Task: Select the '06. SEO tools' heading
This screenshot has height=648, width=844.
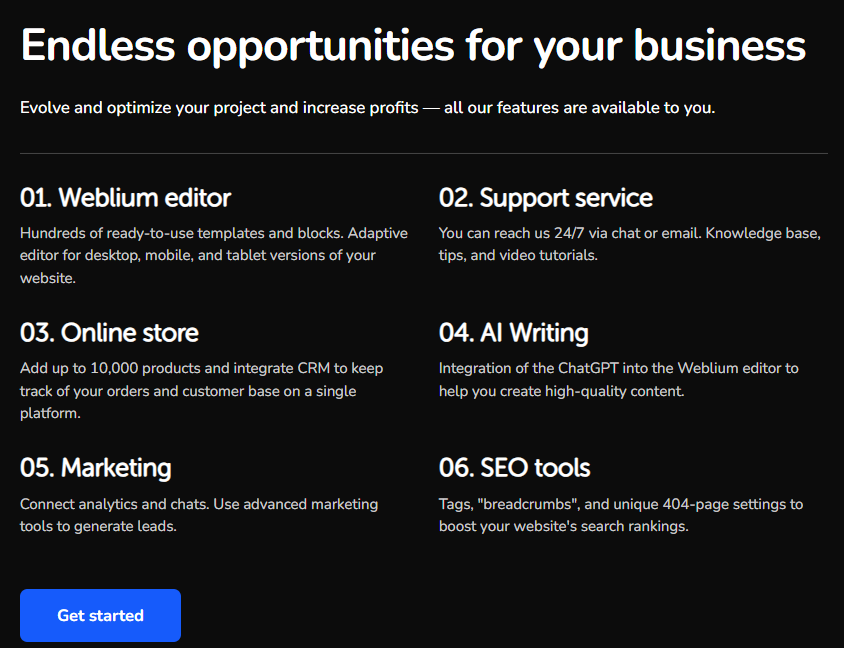Action: click(x=515, y=468)
